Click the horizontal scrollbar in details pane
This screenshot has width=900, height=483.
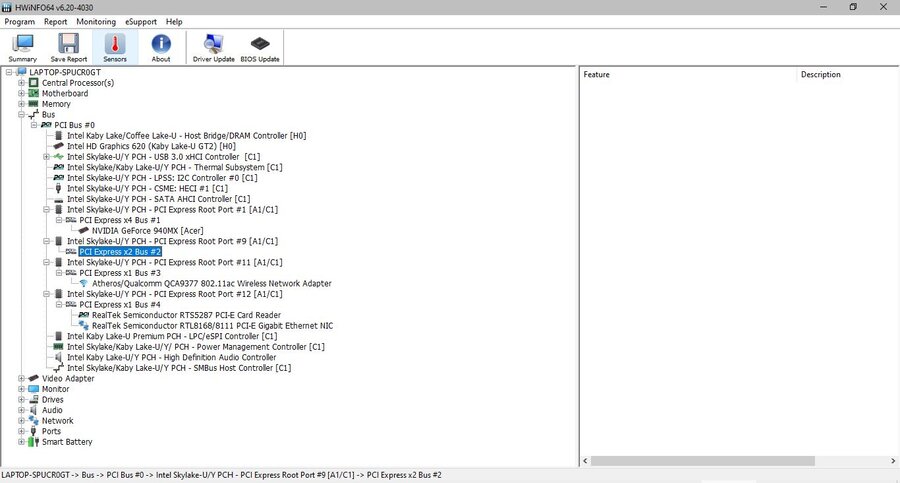coord(703,461)
